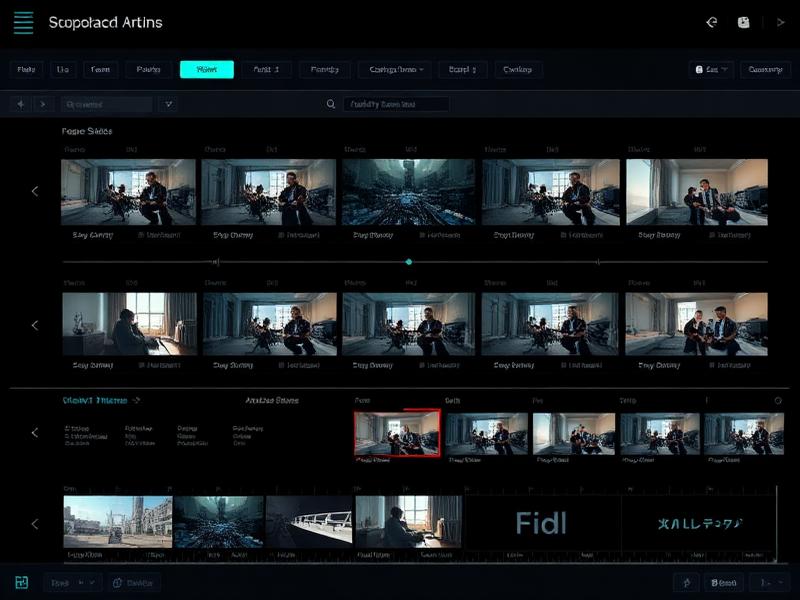Viewport: 800px width, 600px height.
Task: Click the back arrow icon in the title bar
Action: 712,22
